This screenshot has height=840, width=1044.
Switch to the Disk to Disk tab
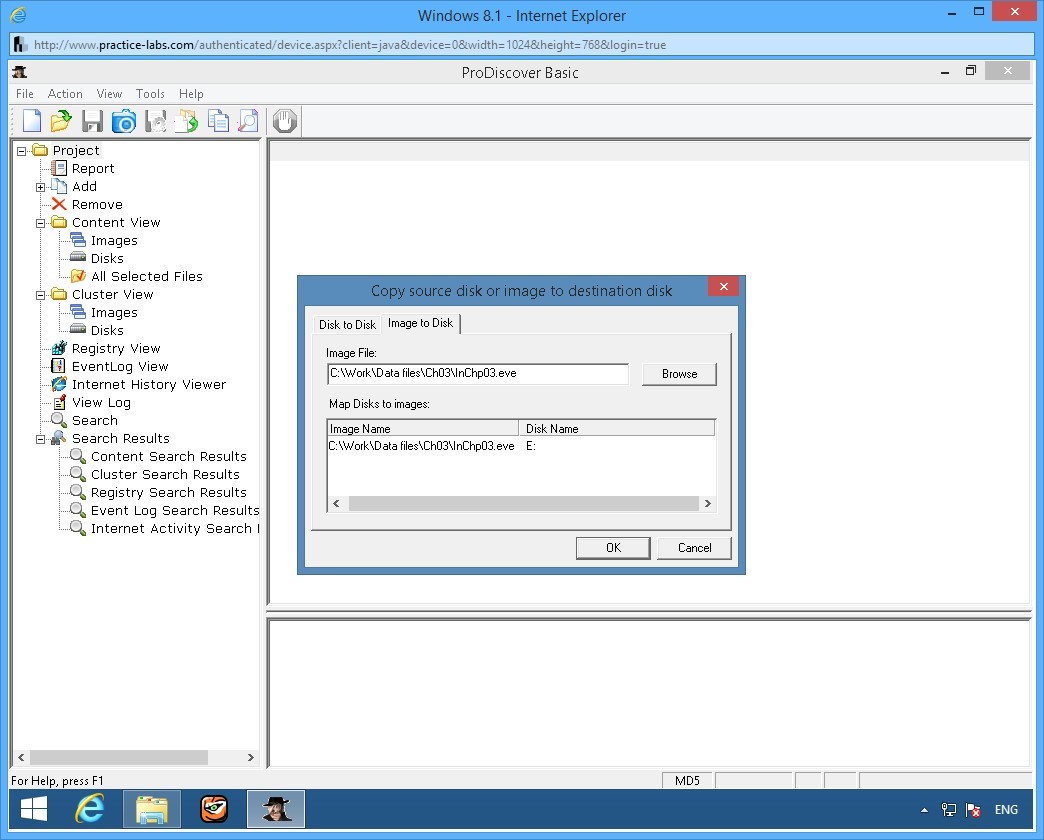pyautogui.click(x=347, y=324)
